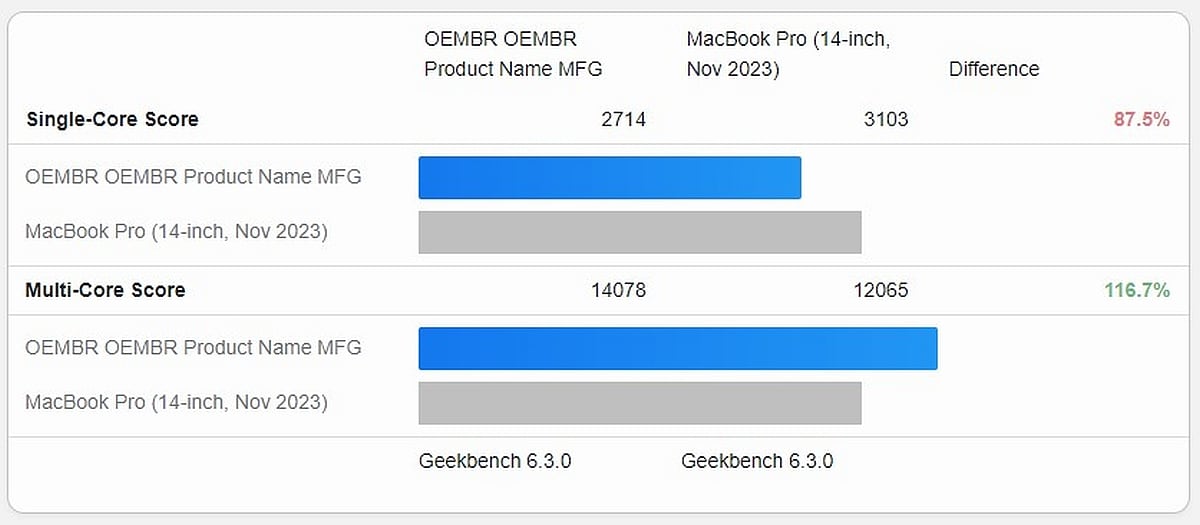1200x525 pixels.
Task: Click the gray single-core MacBook Pro bar
Action: pyautogui.click(x=639, y=232)
